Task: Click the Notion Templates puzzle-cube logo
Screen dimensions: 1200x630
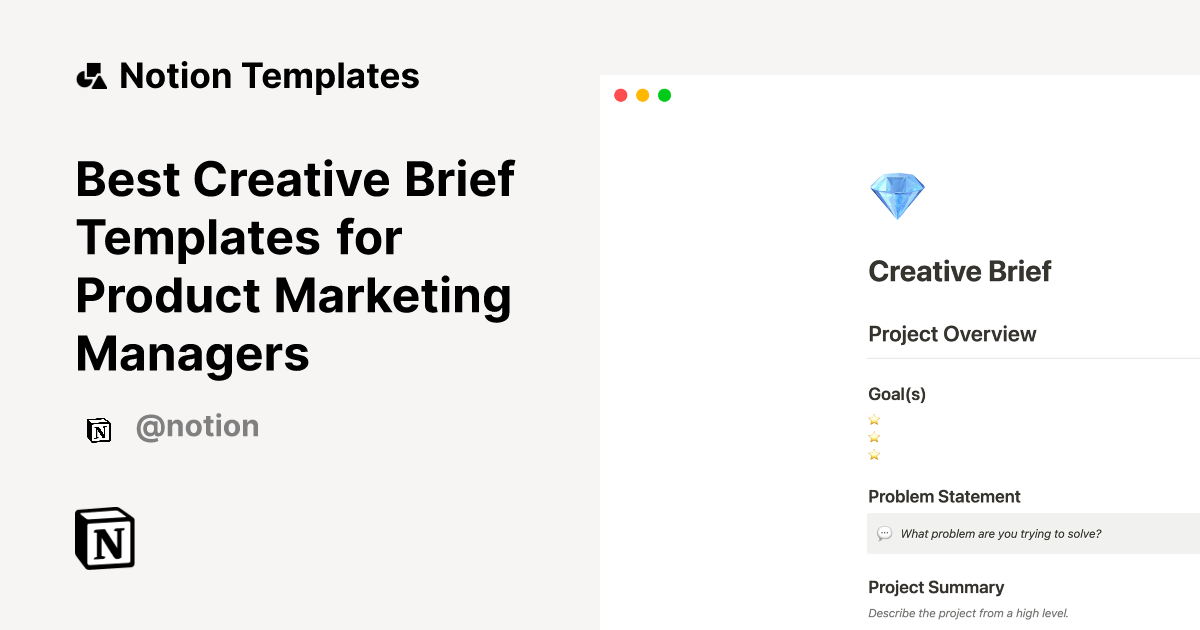Action: coord(91,75)
